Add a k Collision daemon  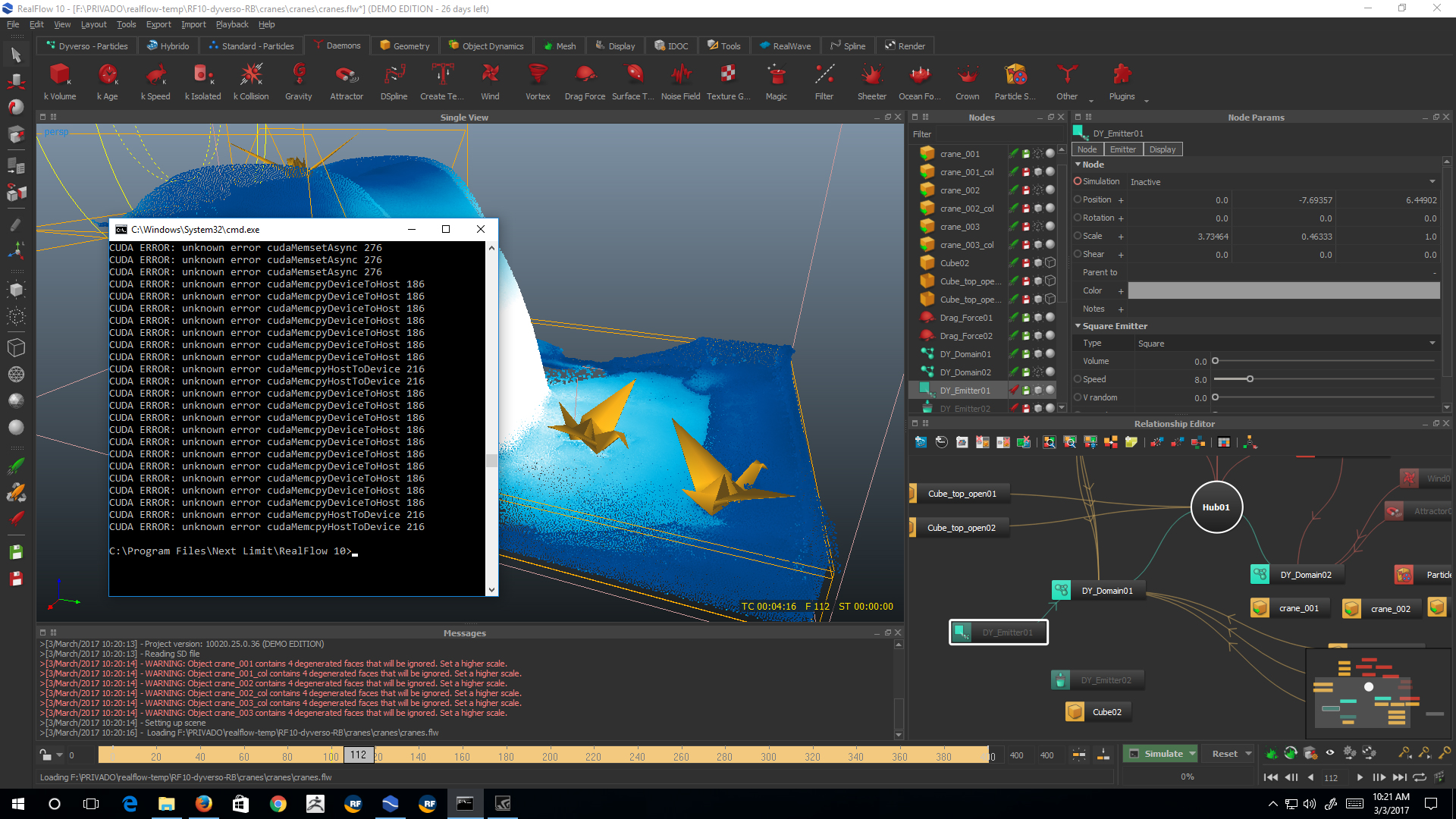click(251, 81)
